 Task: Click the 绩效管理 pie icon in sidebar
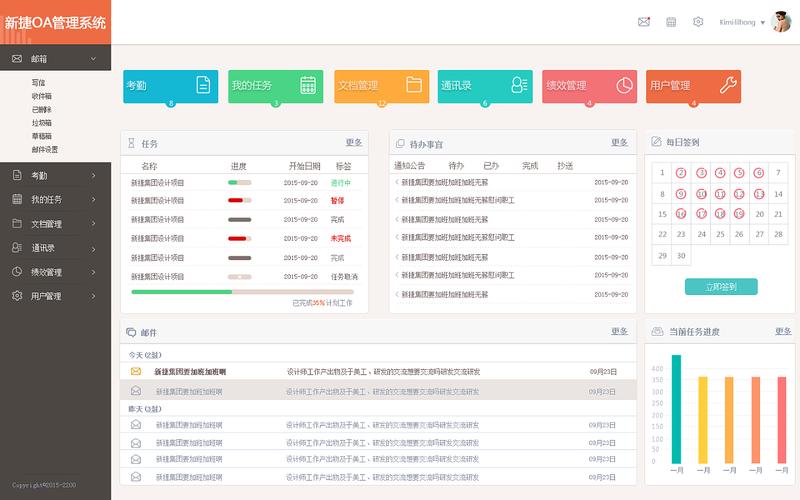pyautogui.click(x=17, y=271)
